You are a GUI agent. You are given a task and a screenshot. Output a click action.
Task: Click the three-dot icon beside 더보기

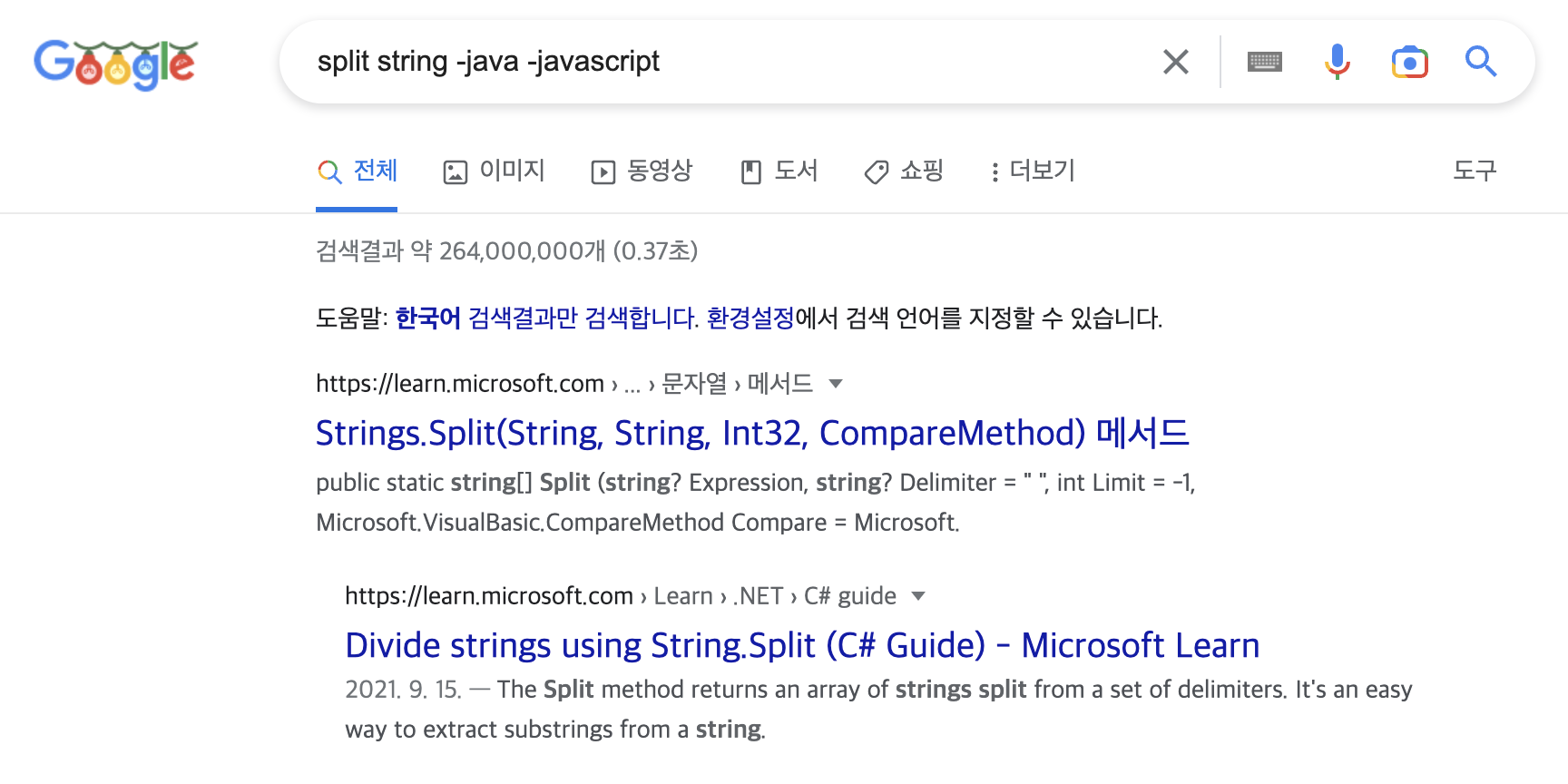point(995,172)
